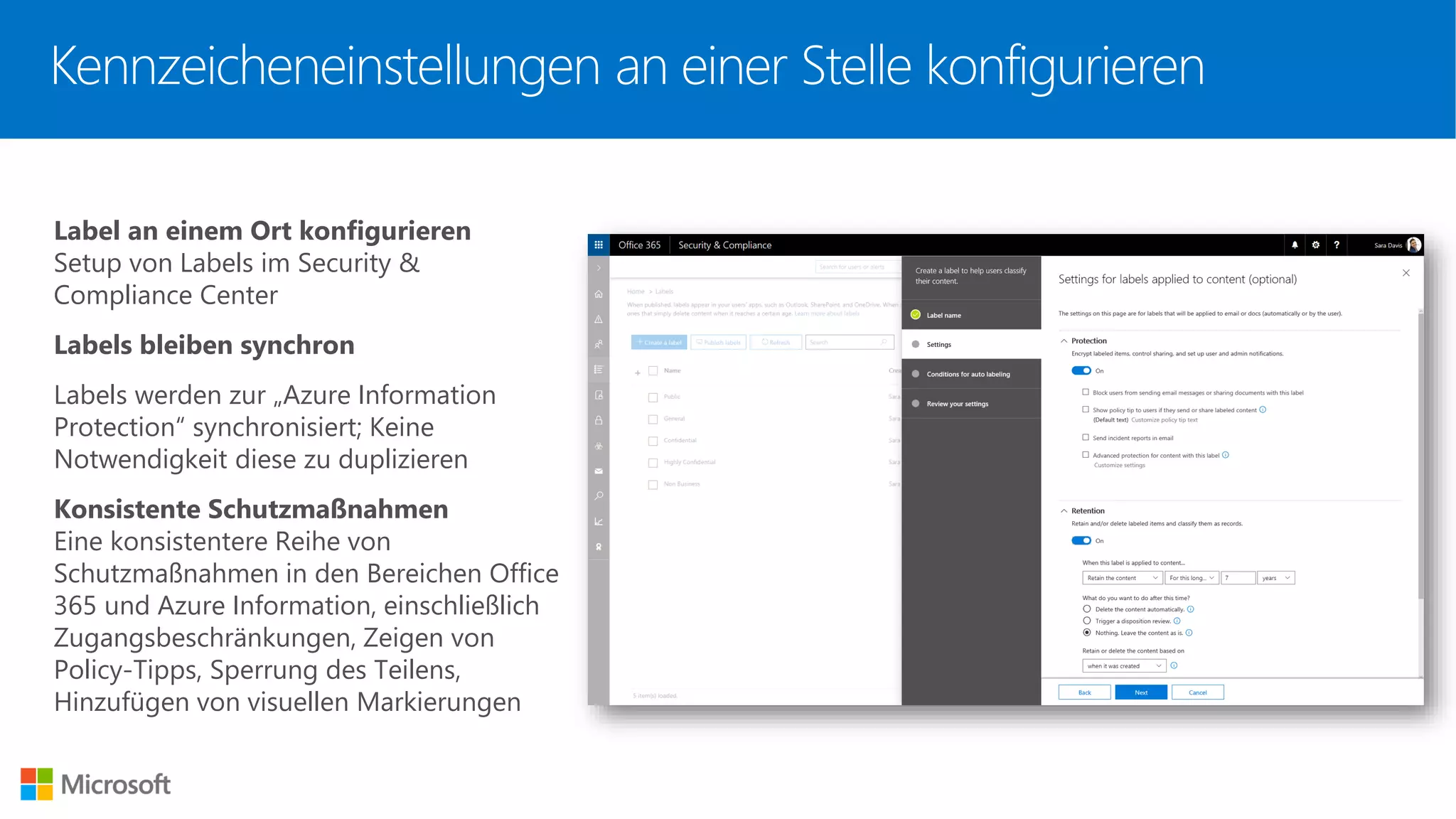
Task: Click info icon next to Show policy tip
Action: pyautogui.click(x=1263, y=409)
